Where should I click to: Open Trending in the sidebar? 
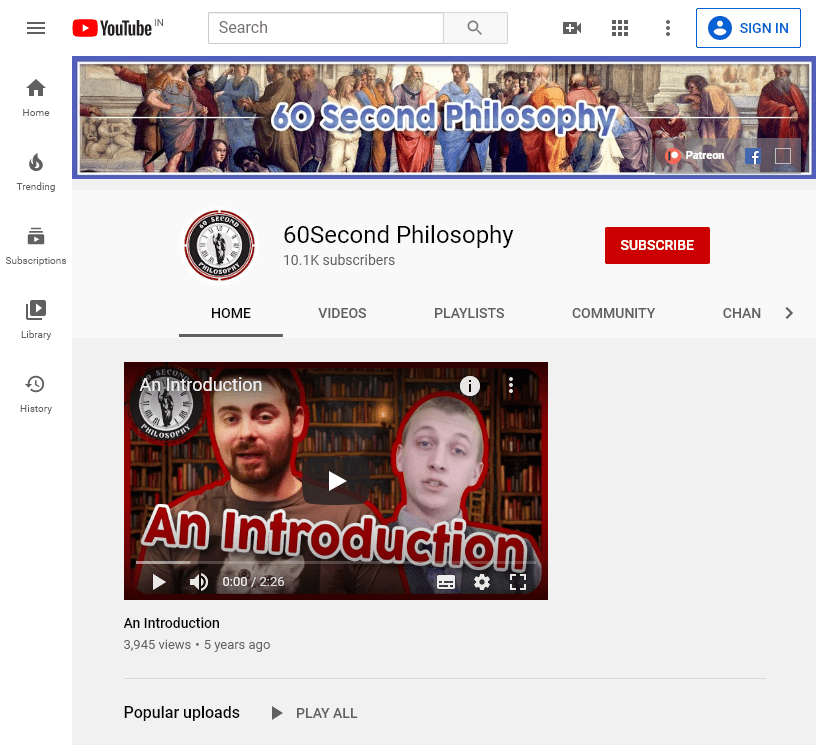point(36,172)
